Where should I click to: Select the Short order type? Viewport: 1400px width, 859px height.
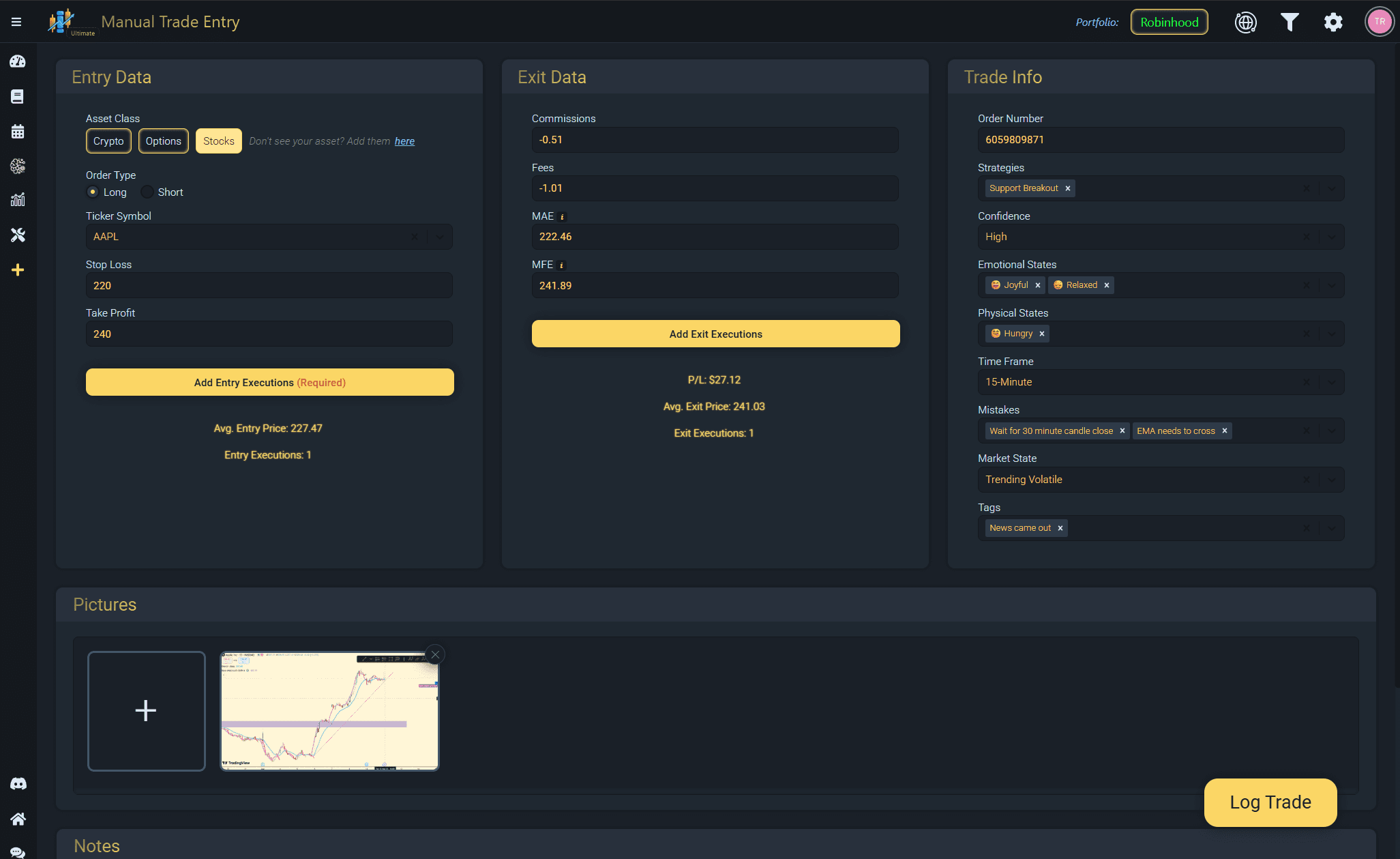(x=147, y=192)
